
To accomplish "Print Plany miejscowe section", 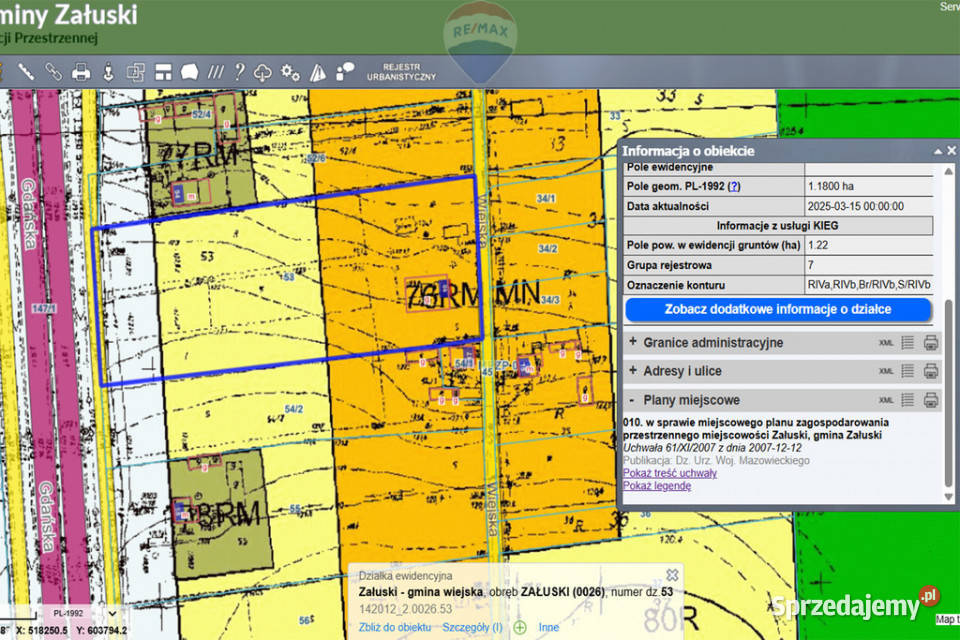I will [x=931, y=399].
